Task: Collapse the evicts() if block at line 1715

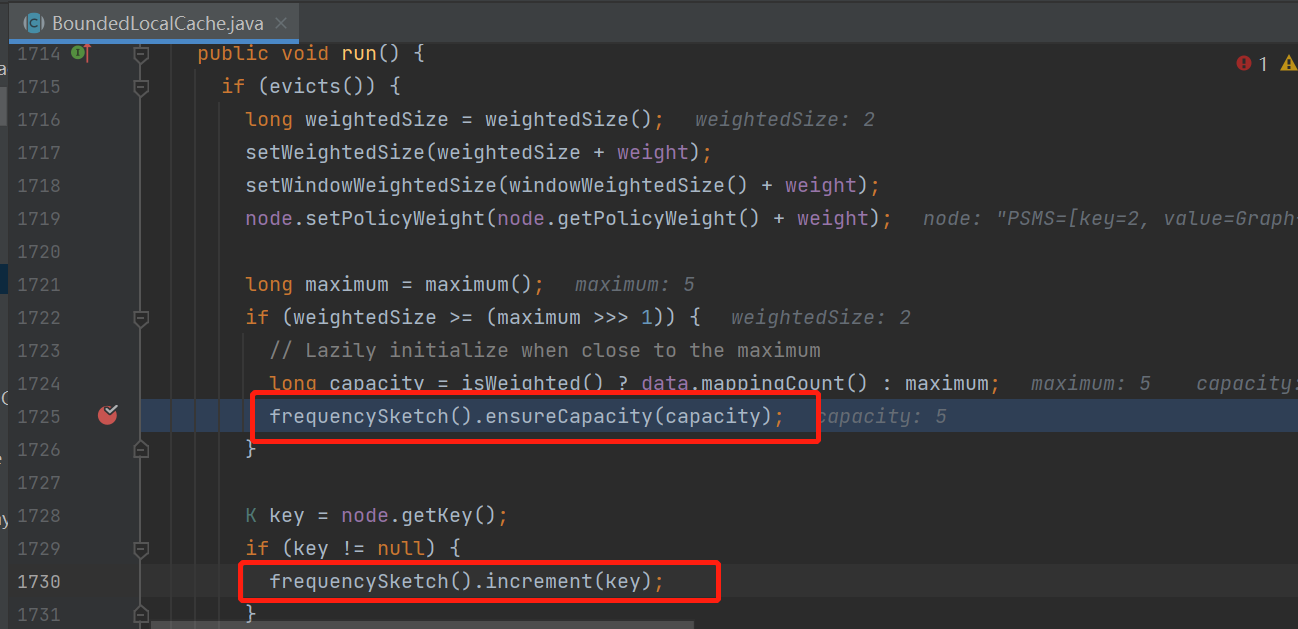Action: pos(140,86)
